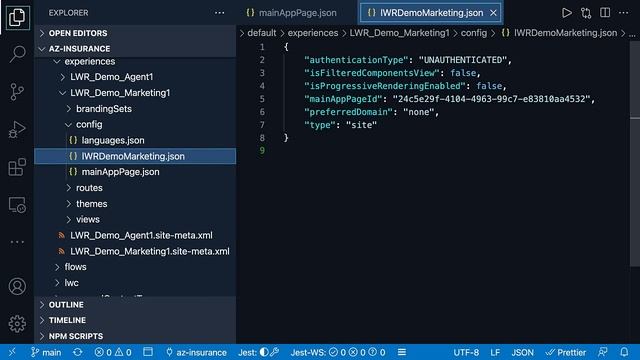
Task: Click the Jest status indicator
Action: (x=258, y=352)
